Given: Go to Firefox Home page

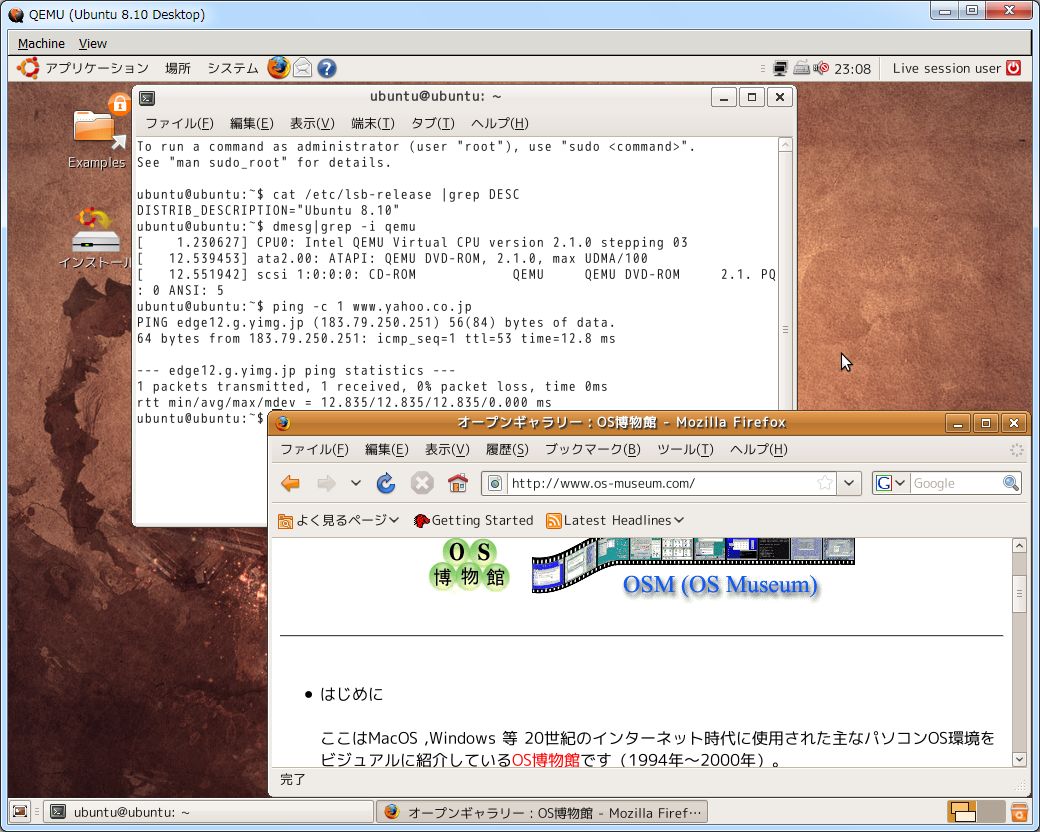Looking at the screenshot, I should [x=458, y=483].
